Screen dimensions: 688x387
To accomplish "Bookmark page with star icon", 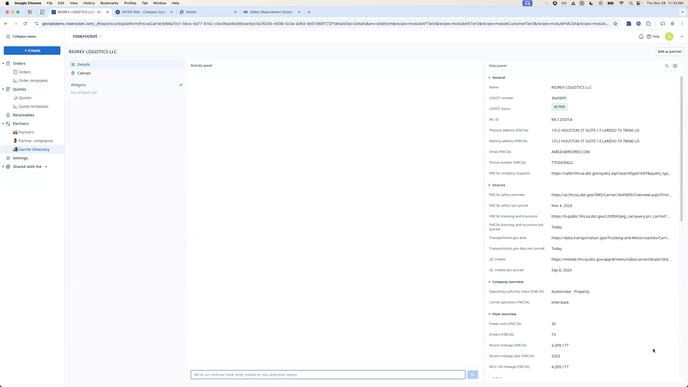I will (615, 24).
